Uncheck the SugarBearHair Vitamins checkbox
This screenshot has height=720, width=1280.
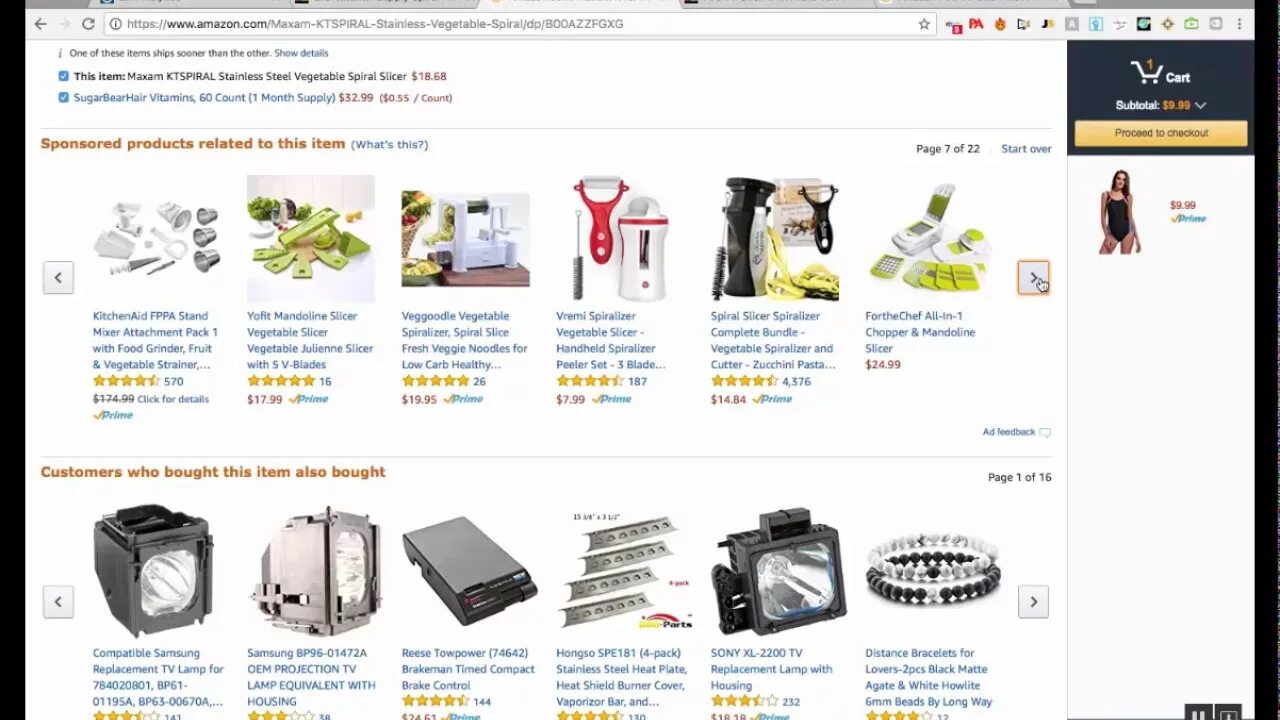tap(64, 98)
